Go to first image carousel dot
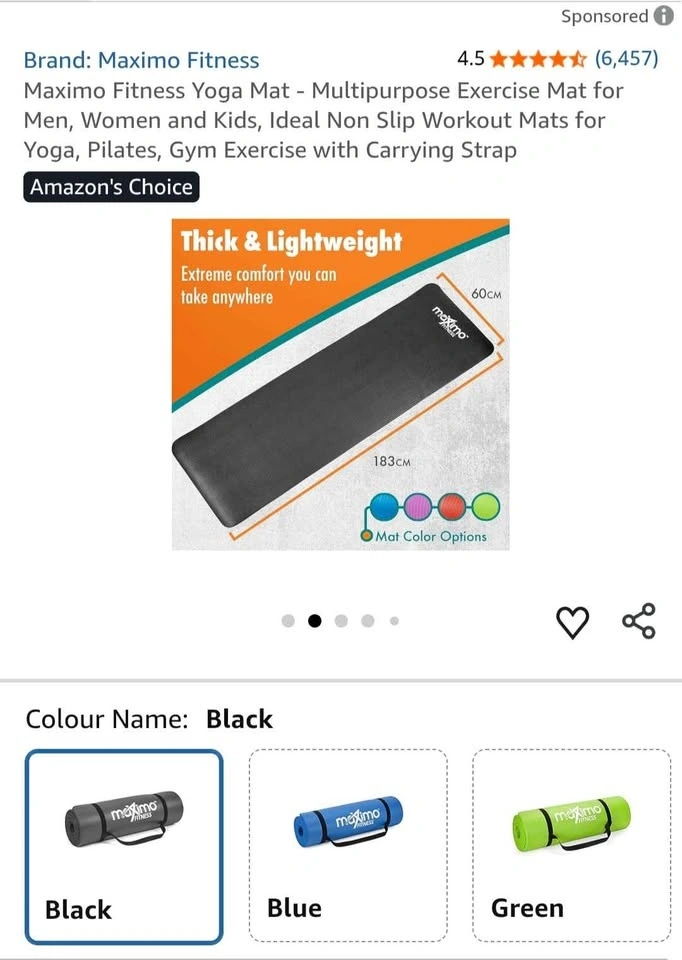The image size is (682, 960). 288,621
